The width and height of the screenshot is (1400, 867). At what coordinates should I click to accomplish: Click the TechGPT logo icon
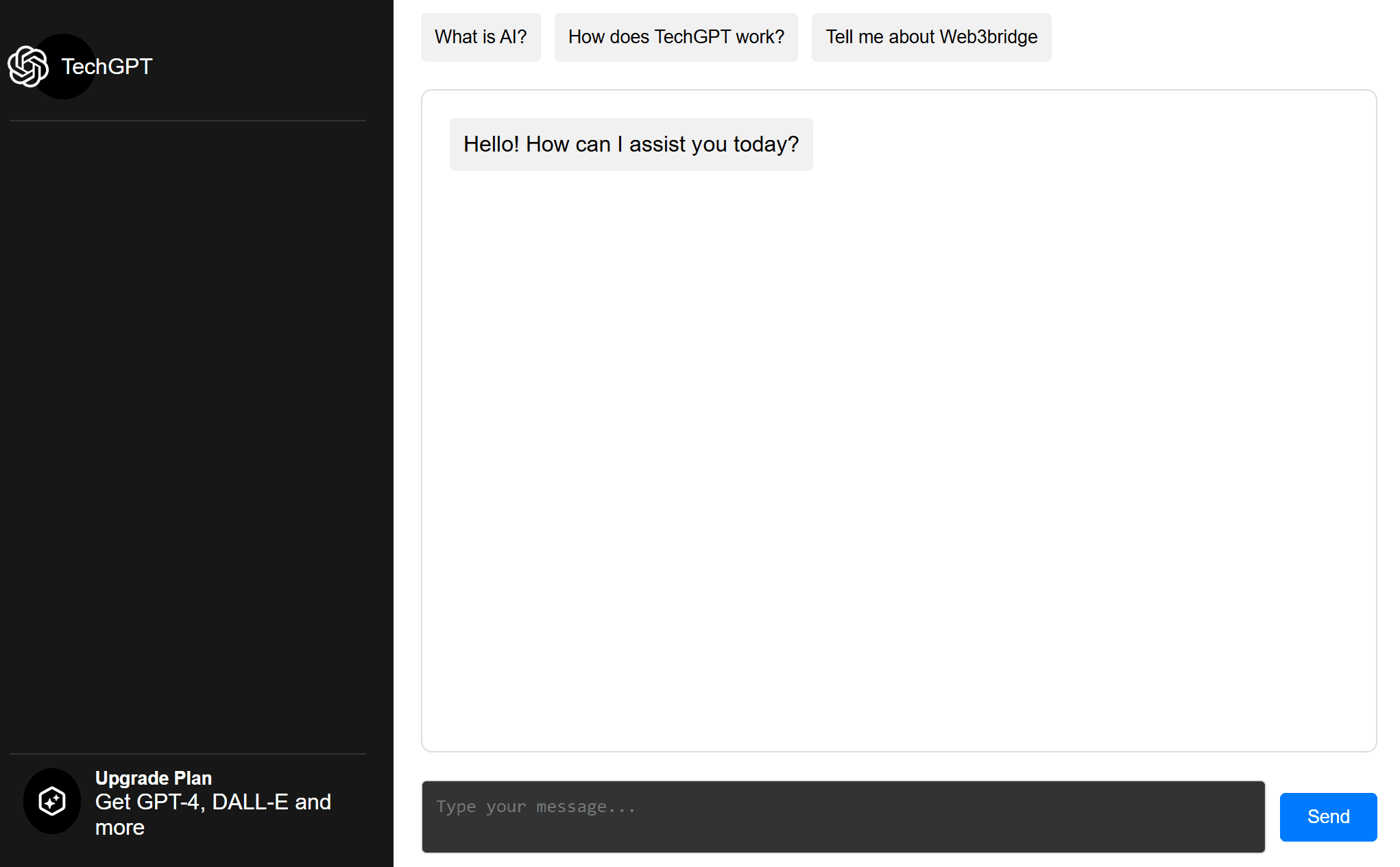(28, 67)
